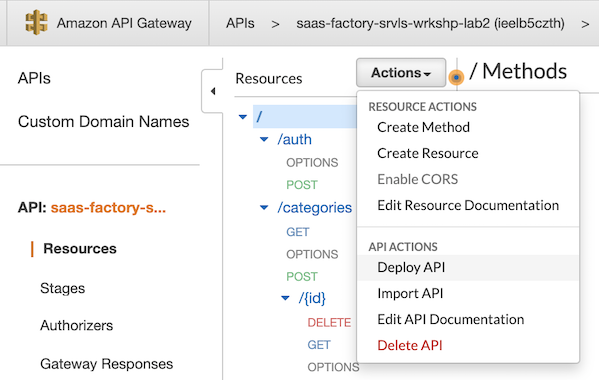599x380 pixels.
Task: Click the / Methods page title
Action: (518, 71)
